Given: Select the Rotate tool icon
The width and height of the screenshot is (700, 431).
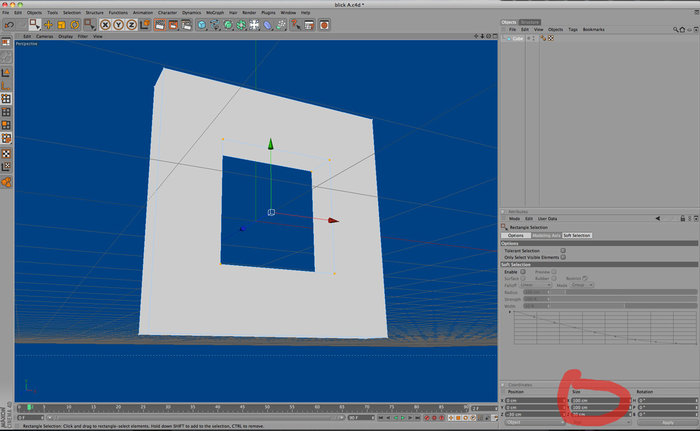Looking at the screenshot, I should pos(75,25).
